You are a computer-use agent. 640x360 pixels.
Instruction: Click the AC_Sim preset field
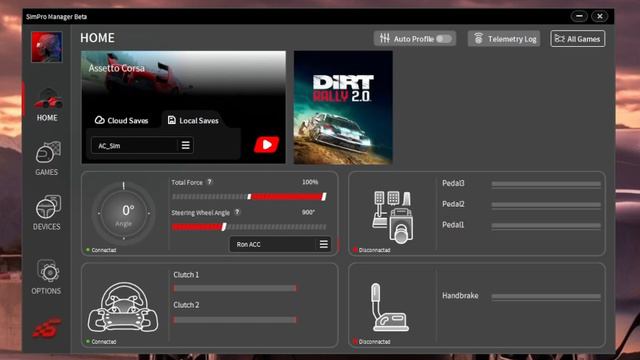[x=142, y=145]
